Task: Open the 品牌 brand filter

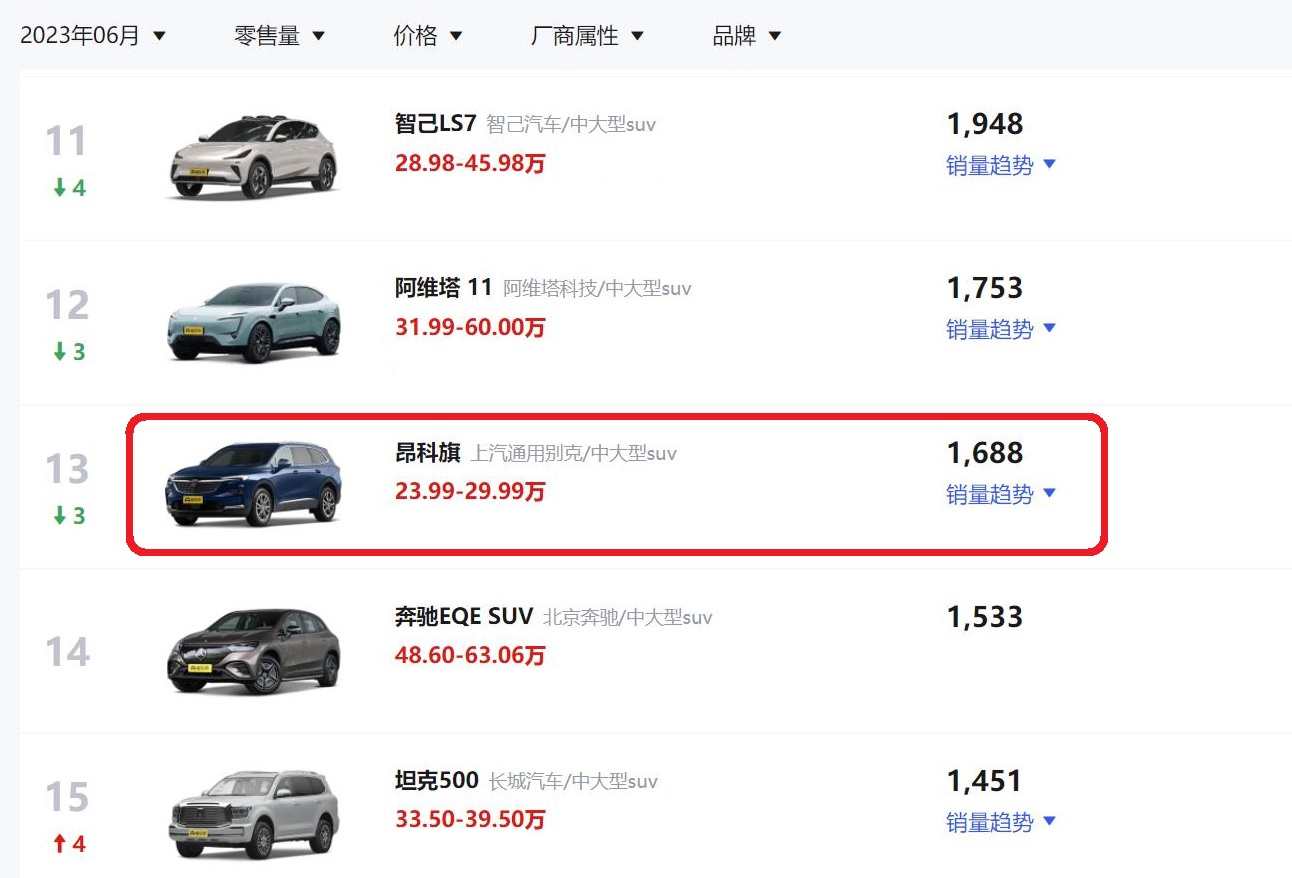Action: click(x=746, y=36)
